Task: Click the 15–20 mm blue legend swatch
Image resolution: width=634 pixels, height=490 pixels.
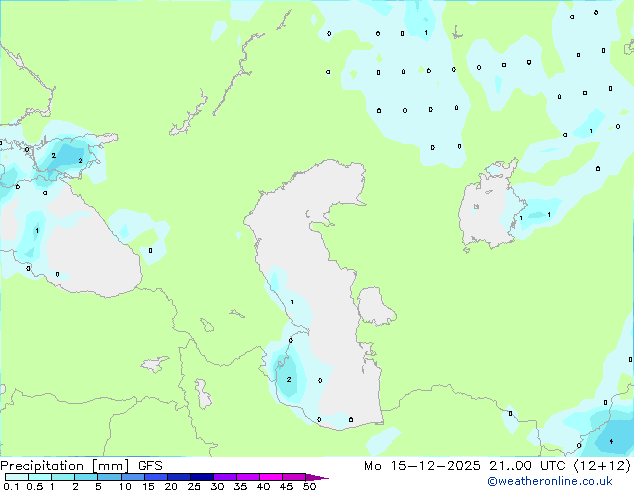Action: click(x=156, y=477)
